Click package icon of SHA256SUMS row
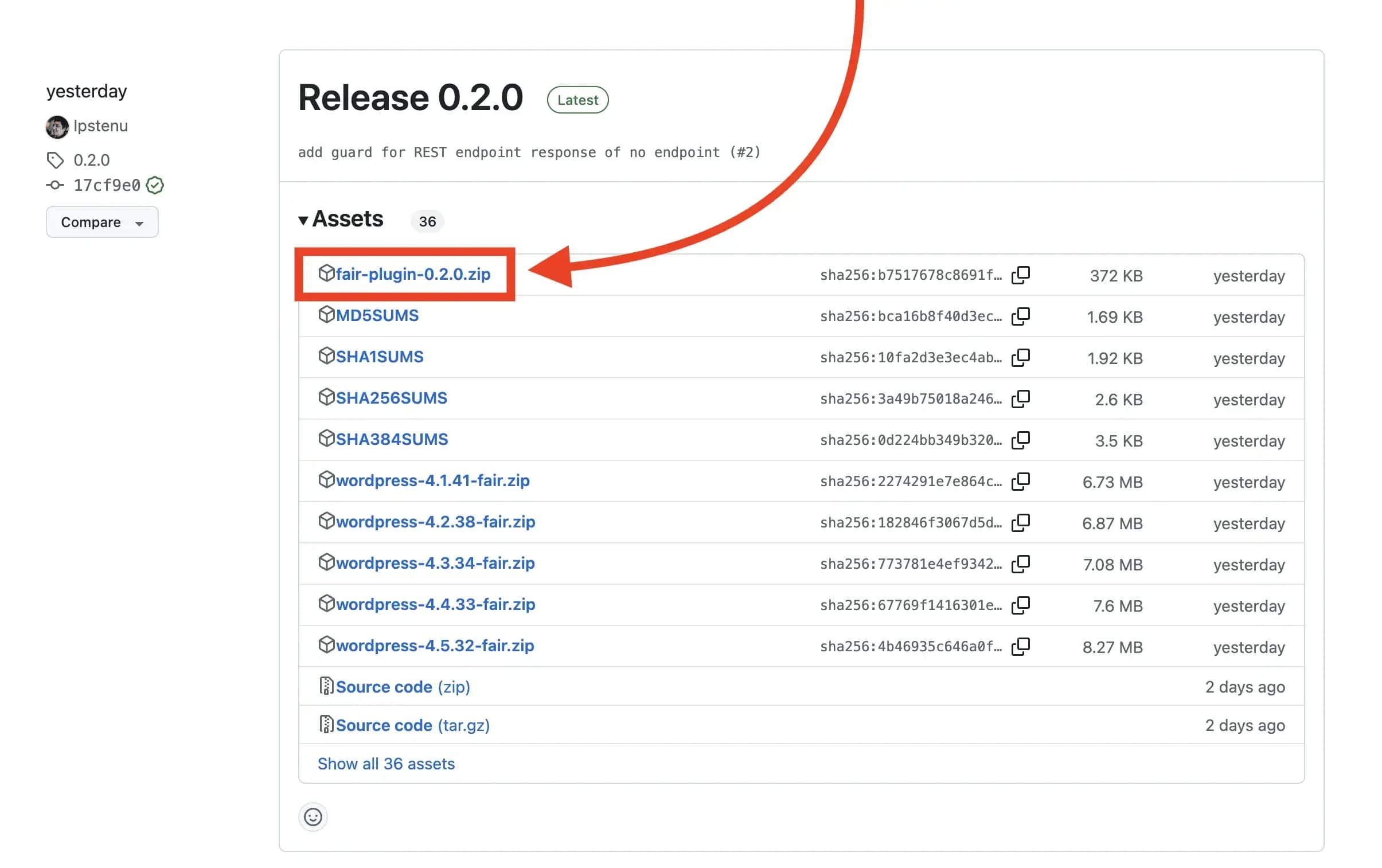The image size is (1382, 868). pyautogui.click(x=326, y=397)
